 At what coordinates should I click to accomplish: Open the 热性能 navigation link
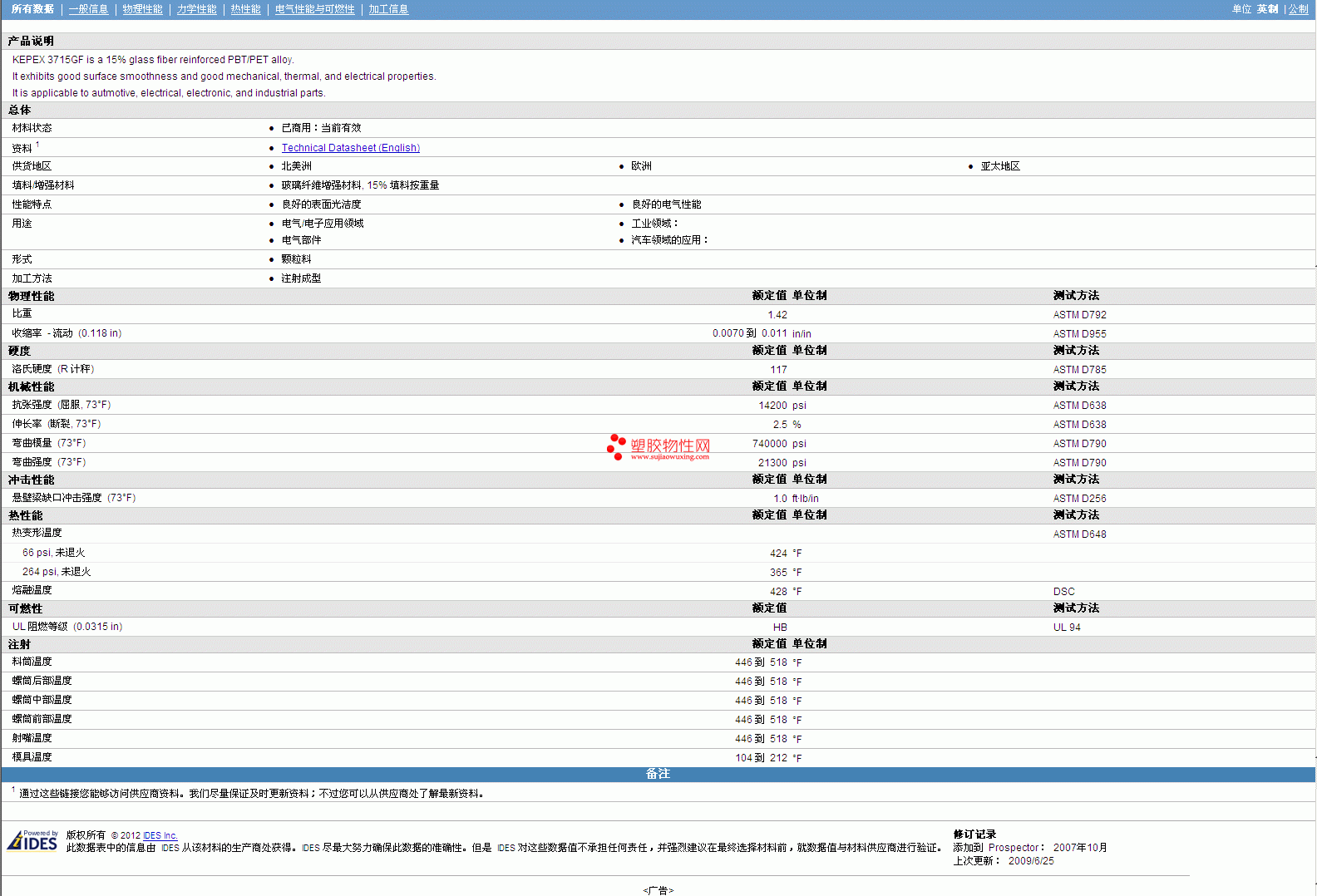pos(245,9)
